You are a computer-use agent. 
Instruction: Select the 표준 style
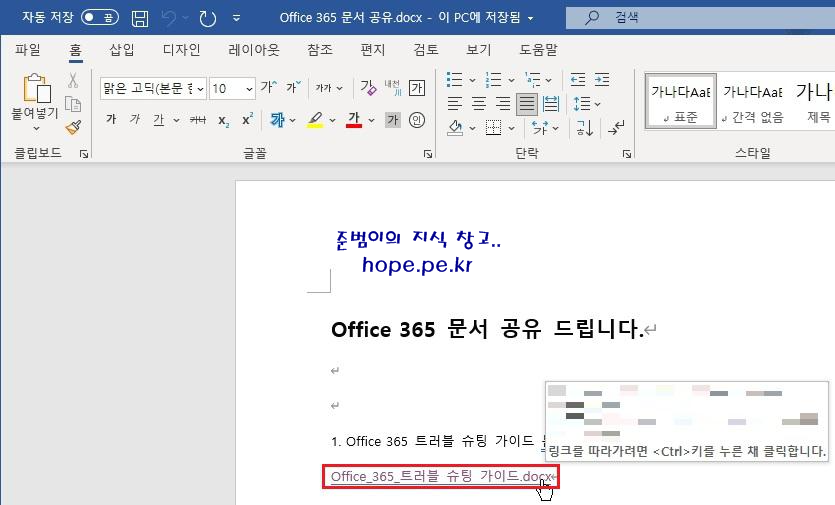click(x=681, y=101)
